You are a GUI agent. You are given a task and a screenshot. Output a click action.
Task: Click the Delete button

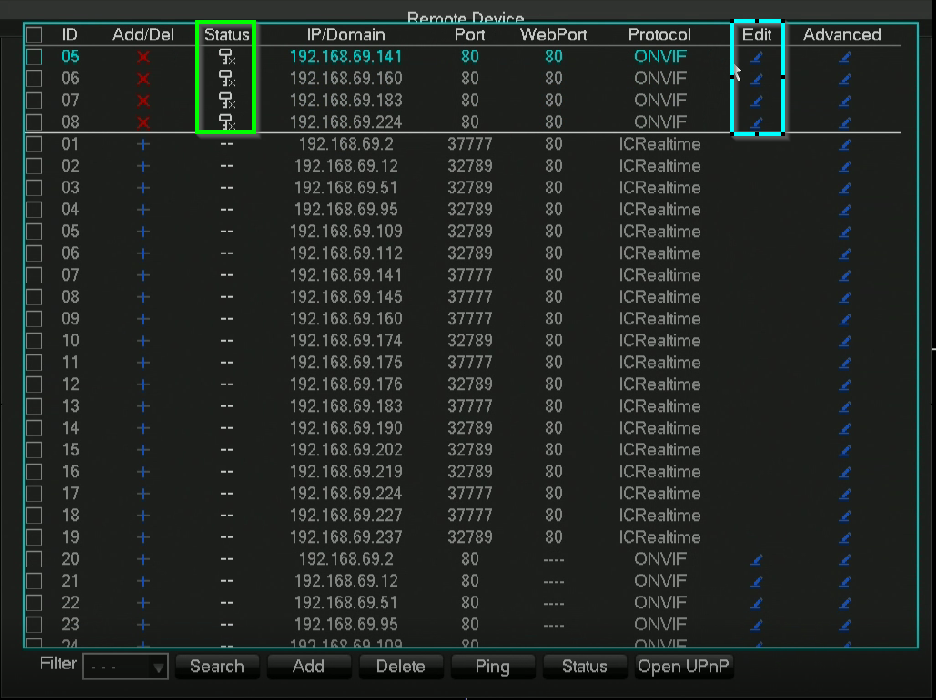(x=401, y=666)
